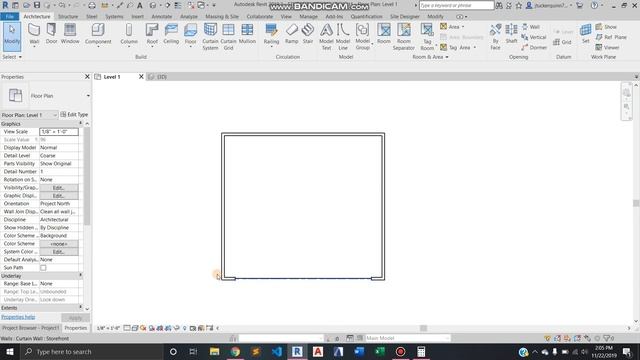The image size is (640, 360).
Task: Click the View Scale value field
Action: [59, 132]
